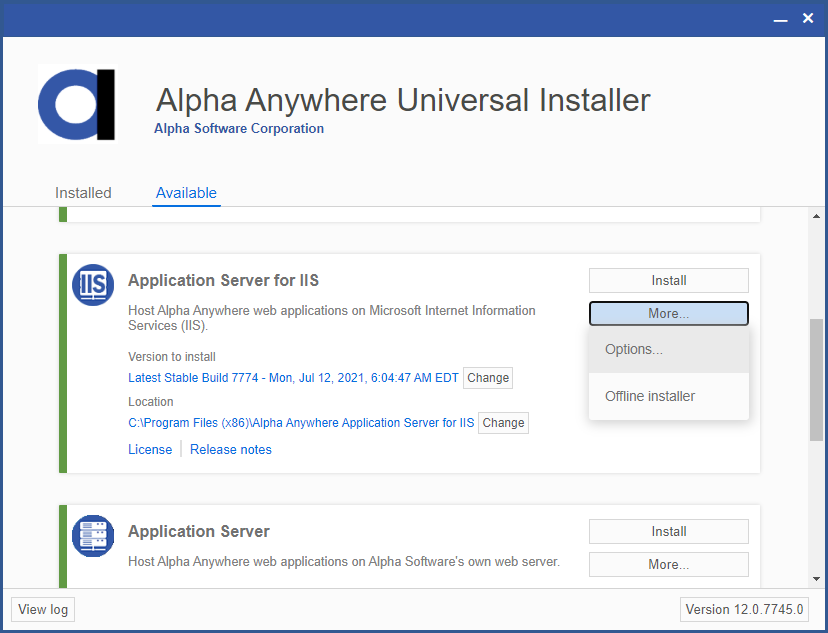The image size is (828, 633).
Task: Click the 'Host Alpha Anywhere web applications on Microsoft' description
Action: (332, 318)
